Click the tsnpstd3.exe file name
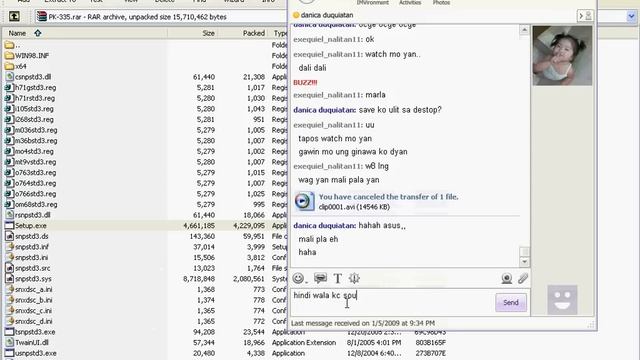The height and width of the screenshot is (360, 640). click(x=35, y=332)
